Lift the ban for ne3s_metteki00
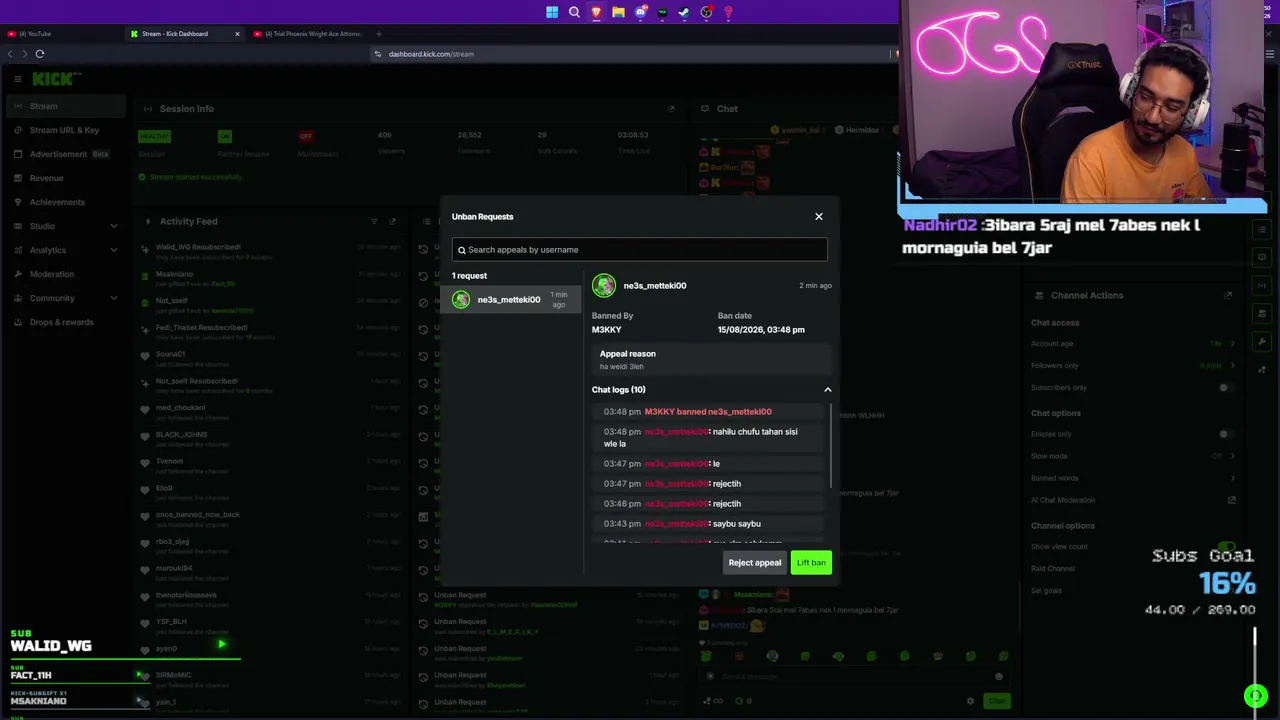The width and height of the screenshot is (1280, 720). 811,563
